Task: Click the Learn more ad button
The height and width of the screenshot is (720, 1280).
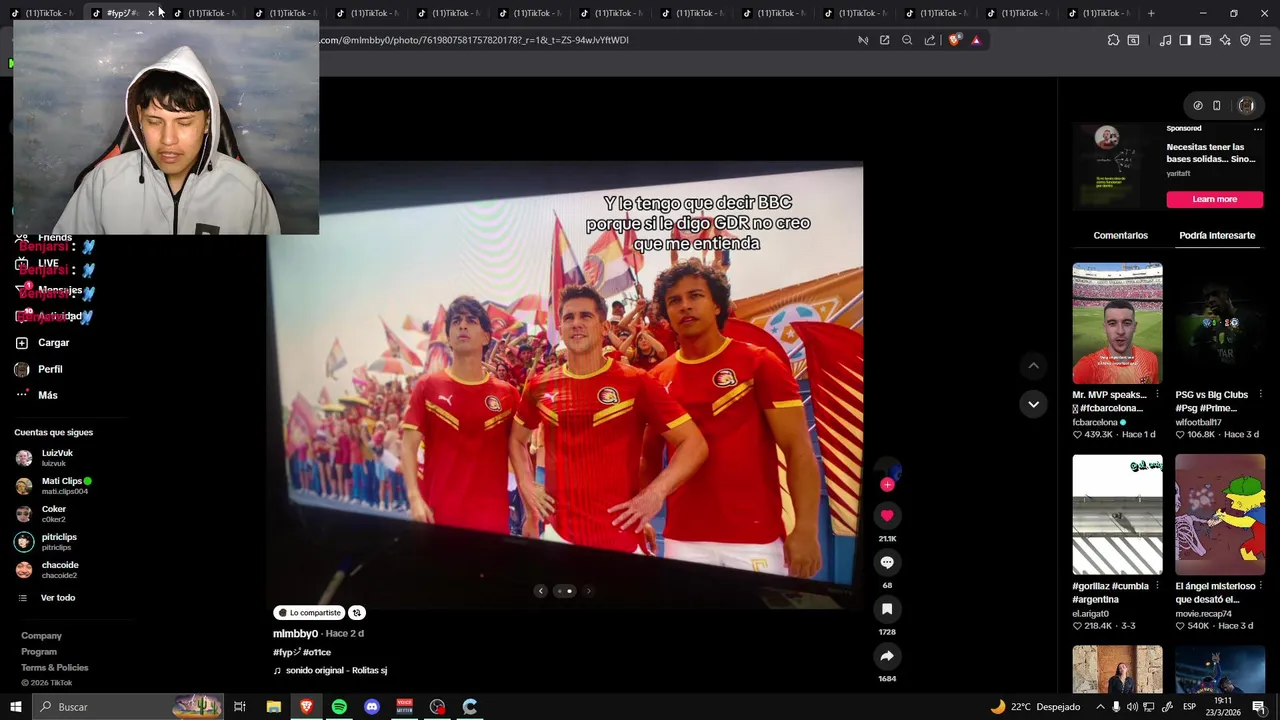Action: pos(1214,199)
